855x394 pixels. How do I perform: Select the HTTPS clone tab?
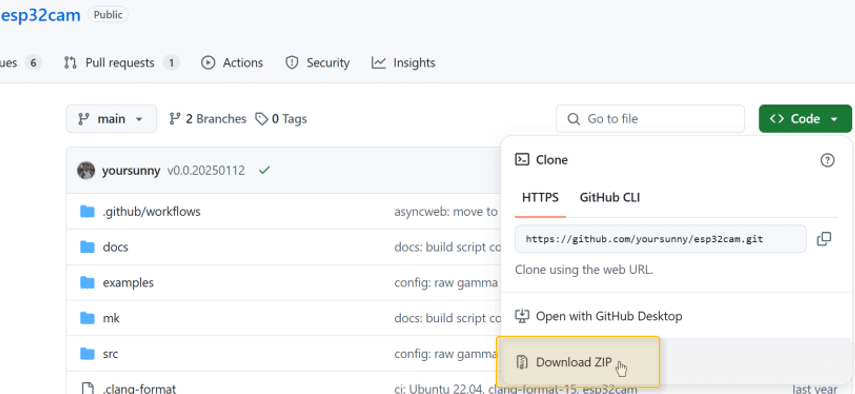[x=540, y=197]
